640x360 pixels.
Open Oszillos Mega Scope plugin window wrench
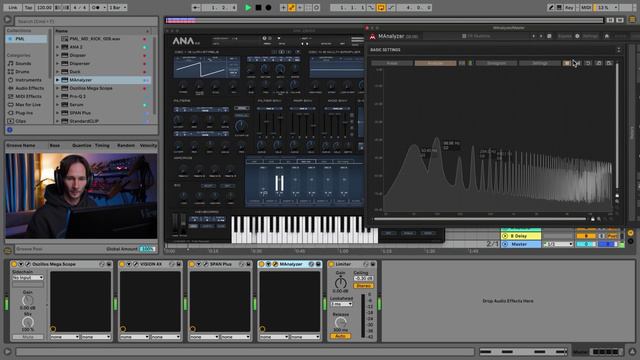coord(28,264)
